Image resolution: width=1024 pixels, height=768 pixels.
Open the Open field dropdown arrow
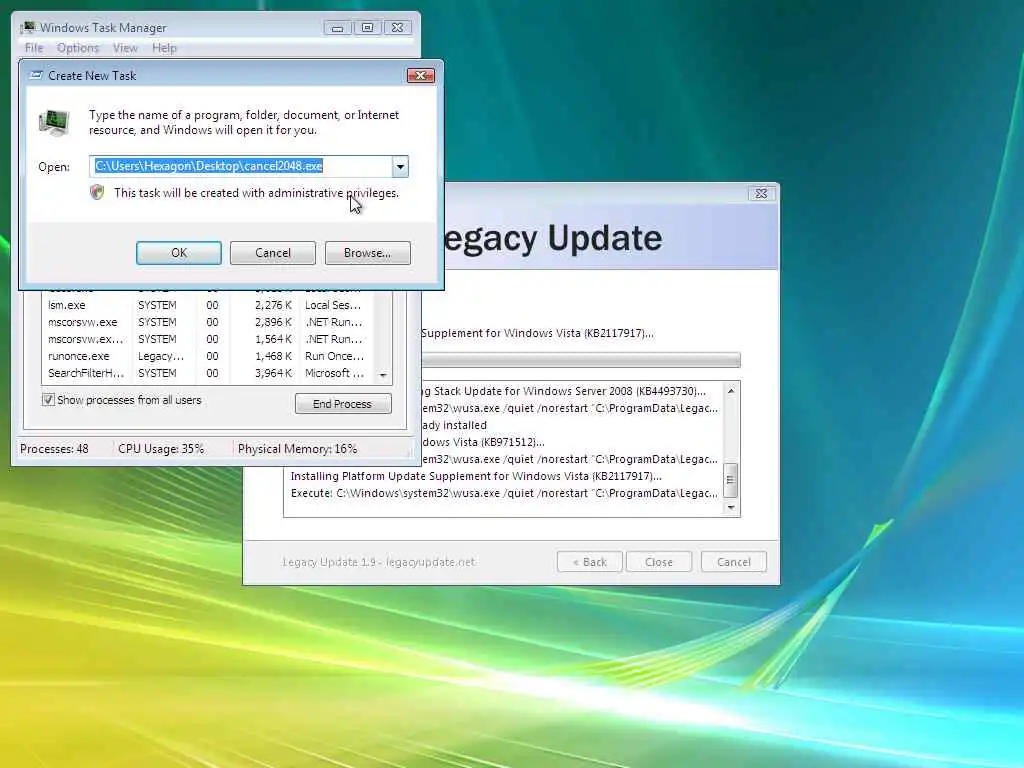(400, 167)
